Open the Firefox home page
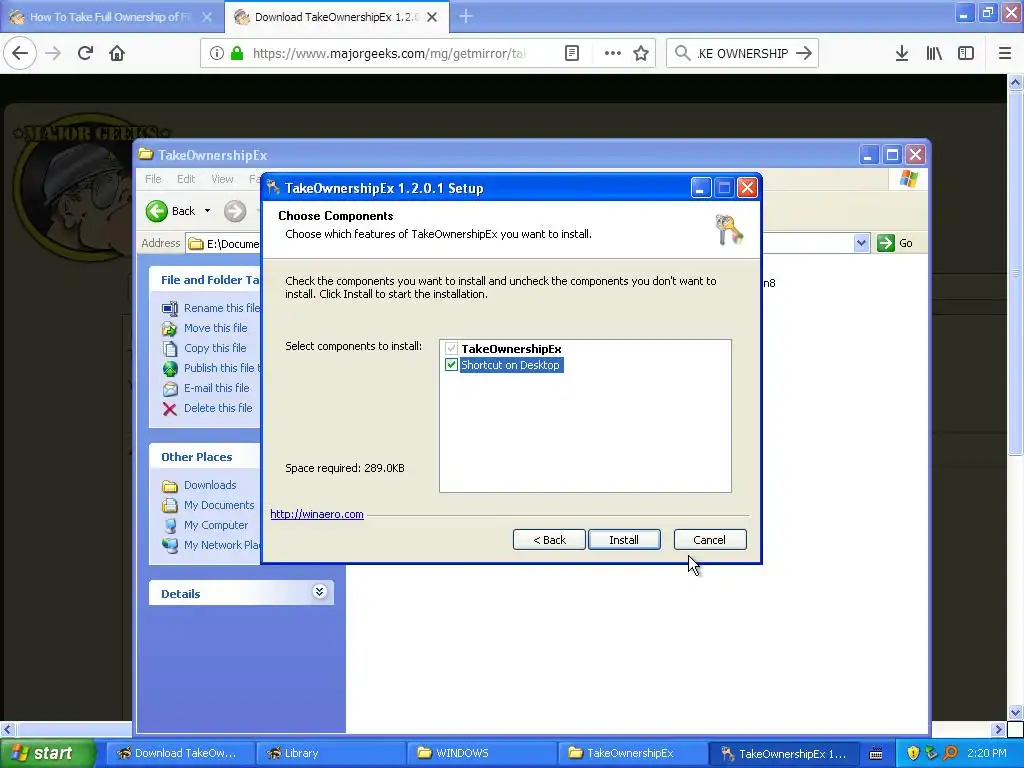1024x768 pixels. tap(117, 53)
